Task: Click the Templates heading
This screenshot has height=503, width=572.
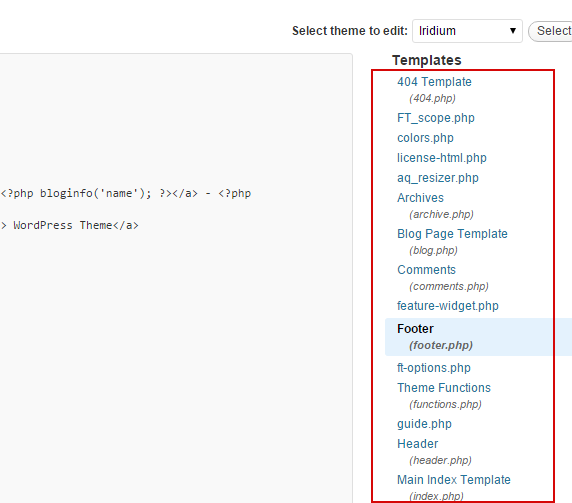Action: [x=426, y=60]
